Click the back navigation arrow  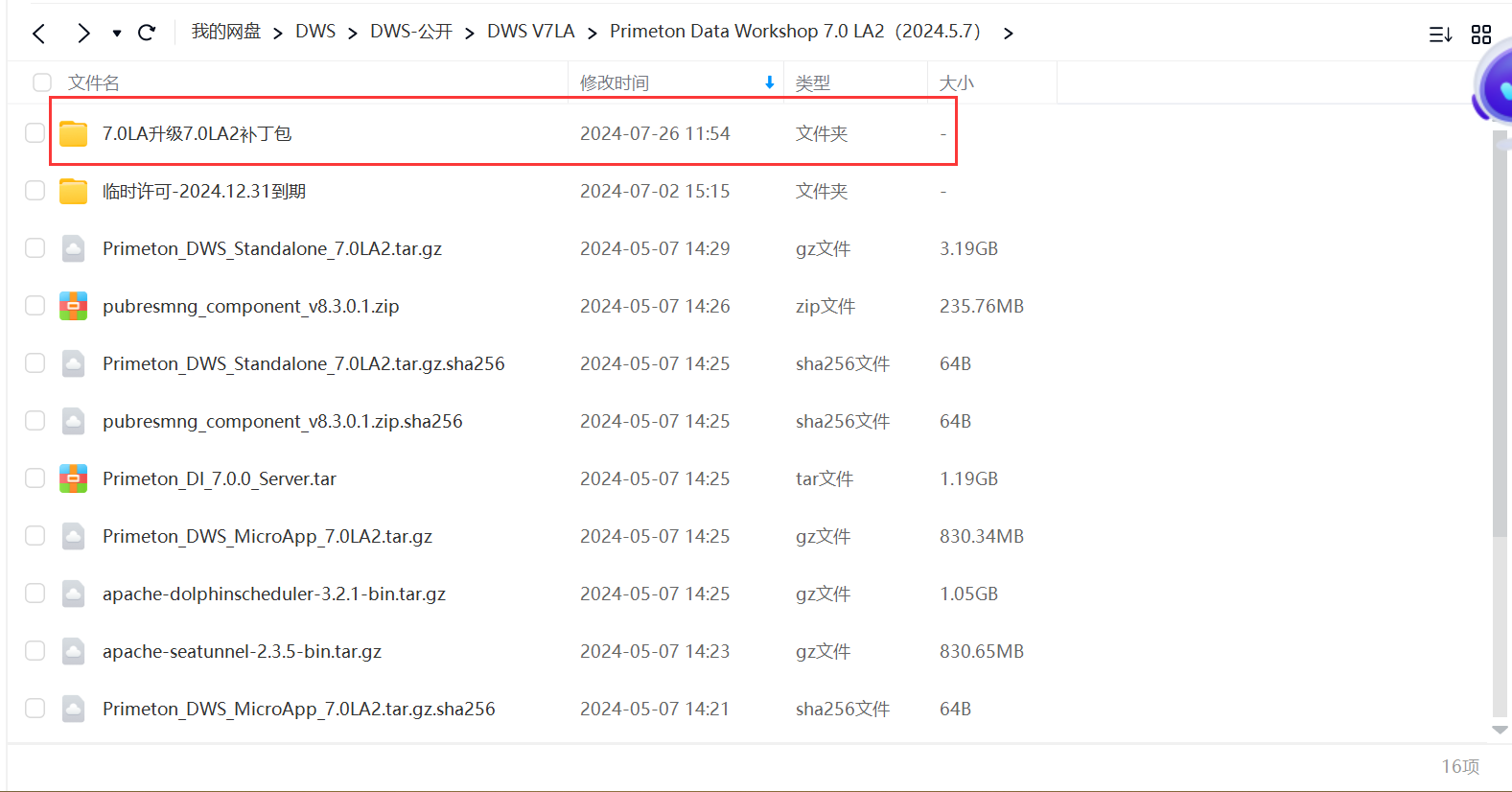click(38, 34)
